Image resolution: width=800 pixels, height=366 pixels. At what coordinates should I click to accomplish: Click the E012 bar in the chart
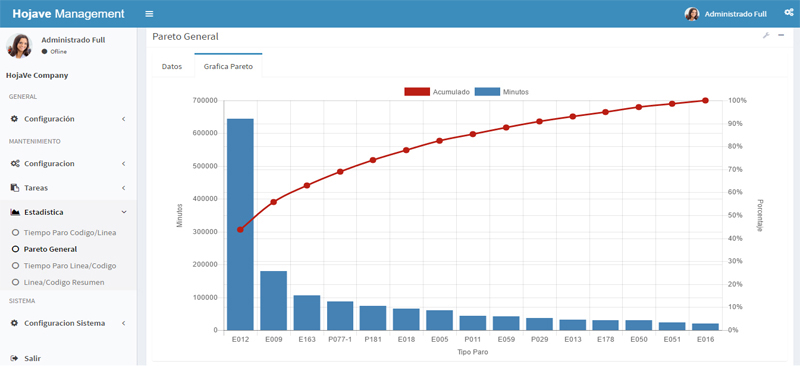coord(240,225)
